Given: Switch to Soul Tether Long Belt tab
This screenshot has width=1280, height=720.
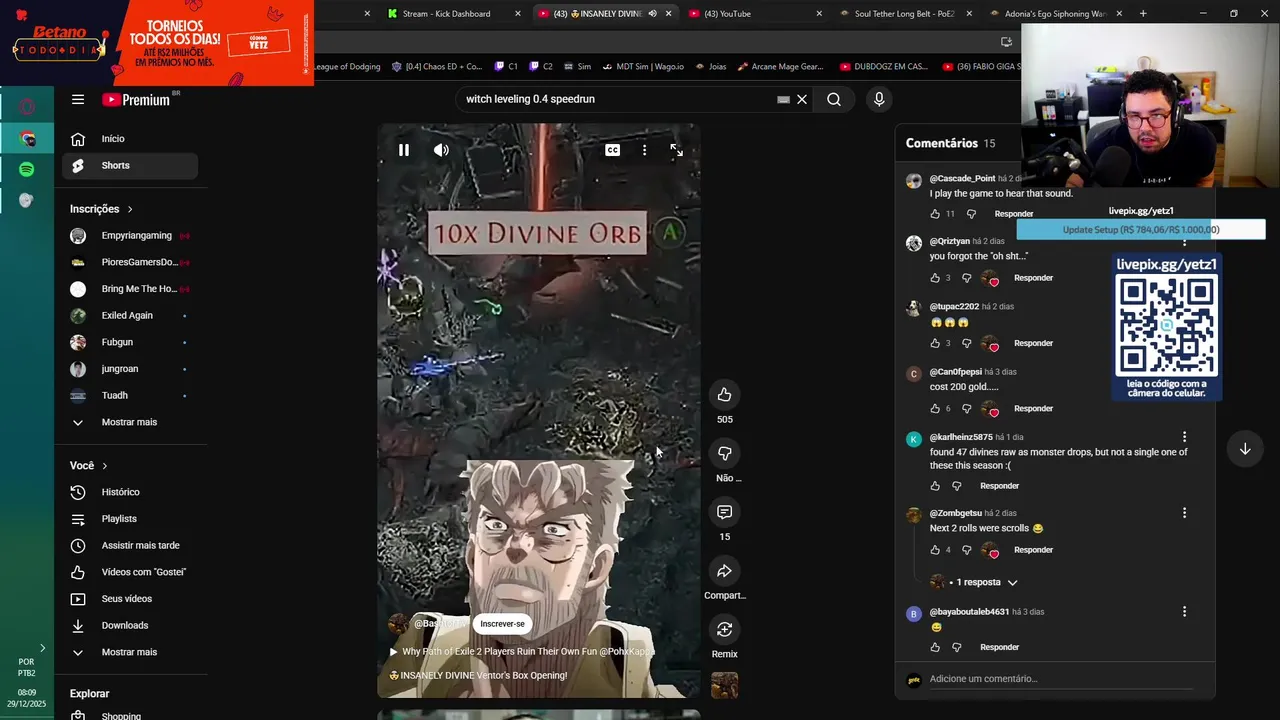Looking at the screenshot, I should tap(904, 14).
